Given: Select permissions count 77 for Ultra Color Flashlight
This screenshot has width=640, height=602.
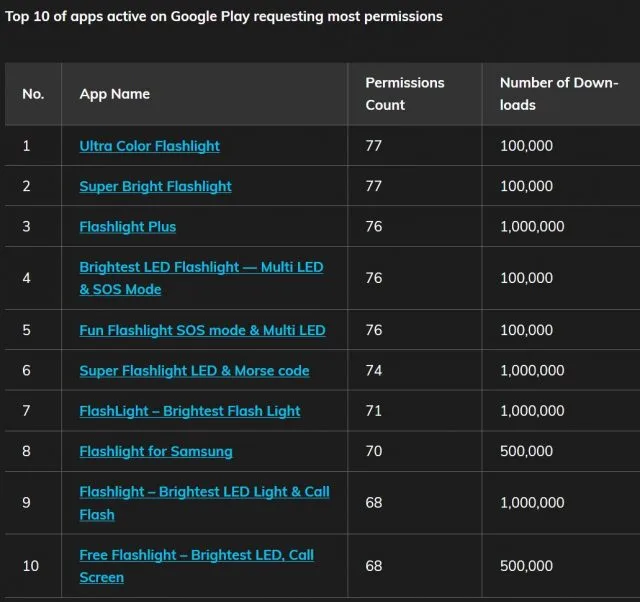Looking at the screenshot, I should [373, 146].
